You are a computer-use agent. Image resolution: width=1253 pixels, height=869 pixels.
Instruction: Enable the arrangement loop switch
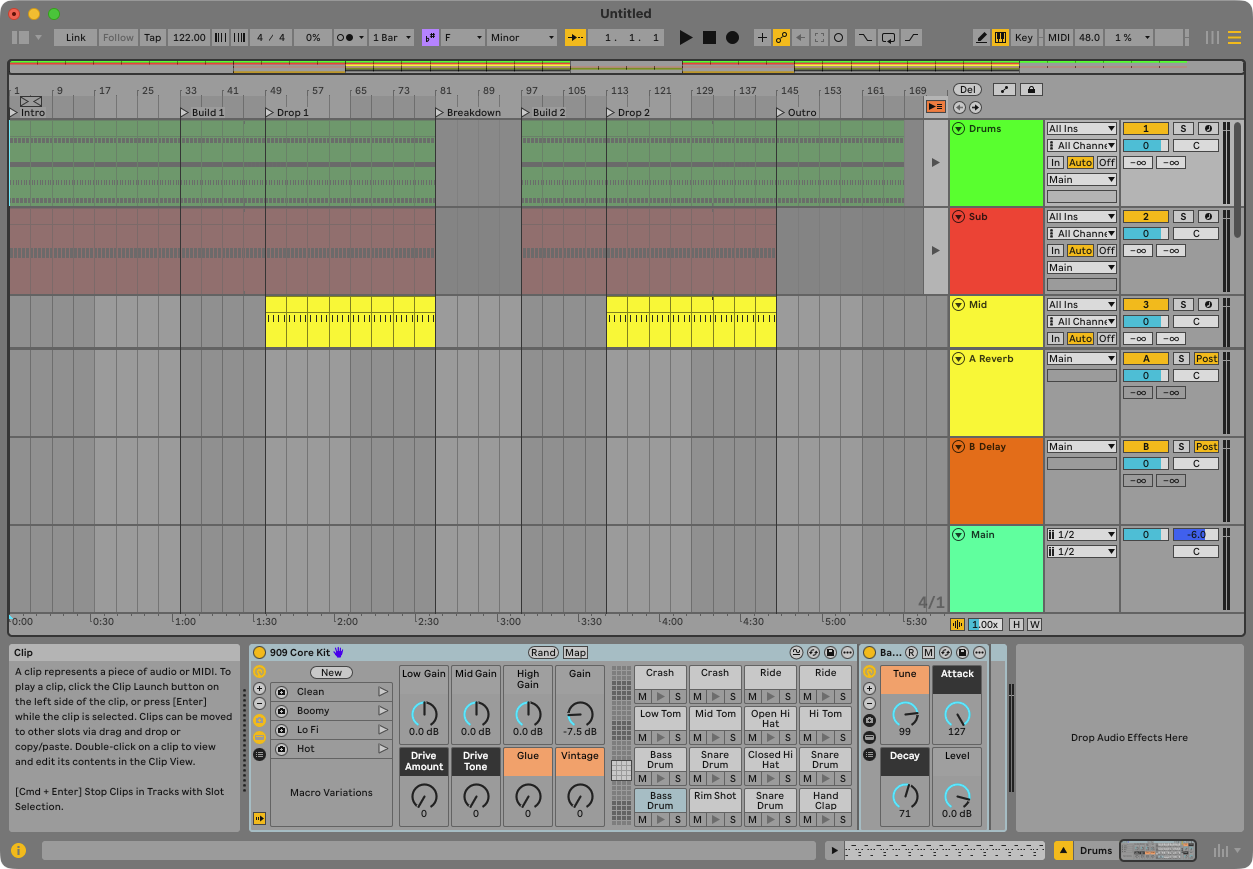pos(888,37)
